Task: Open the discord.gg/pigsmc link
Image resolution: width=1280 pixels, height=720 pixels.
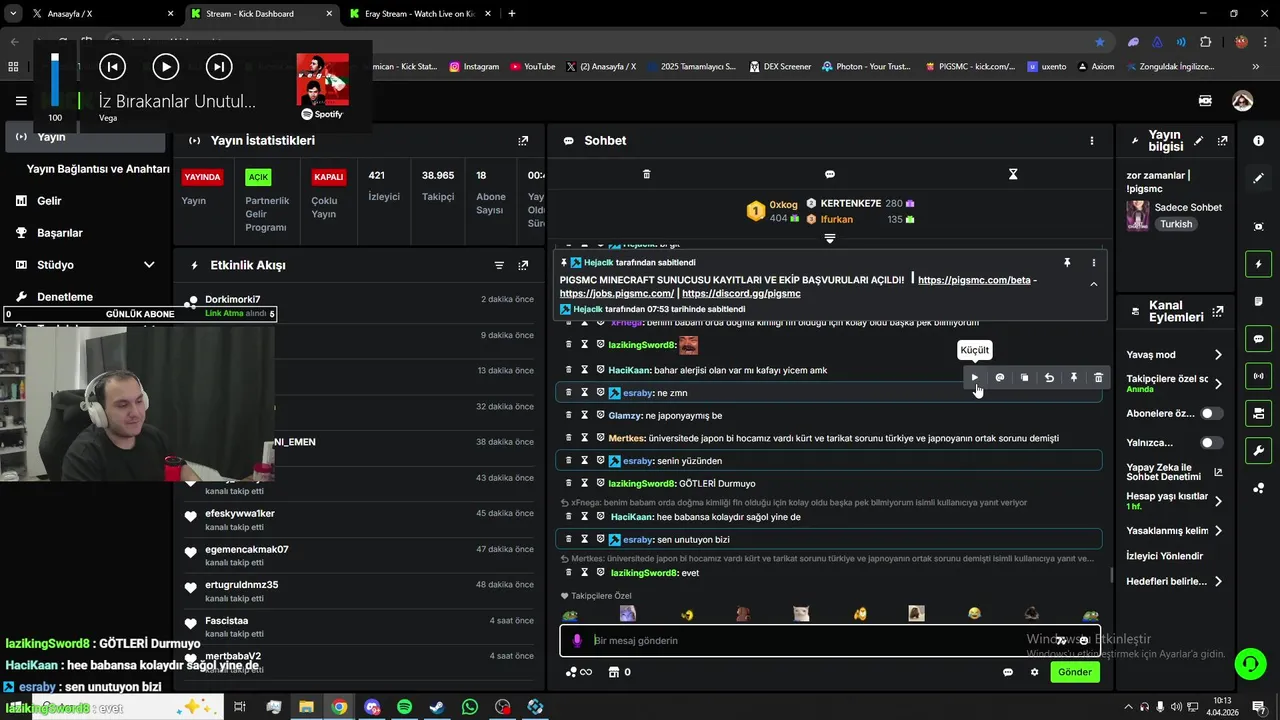Action: point(741,294)
